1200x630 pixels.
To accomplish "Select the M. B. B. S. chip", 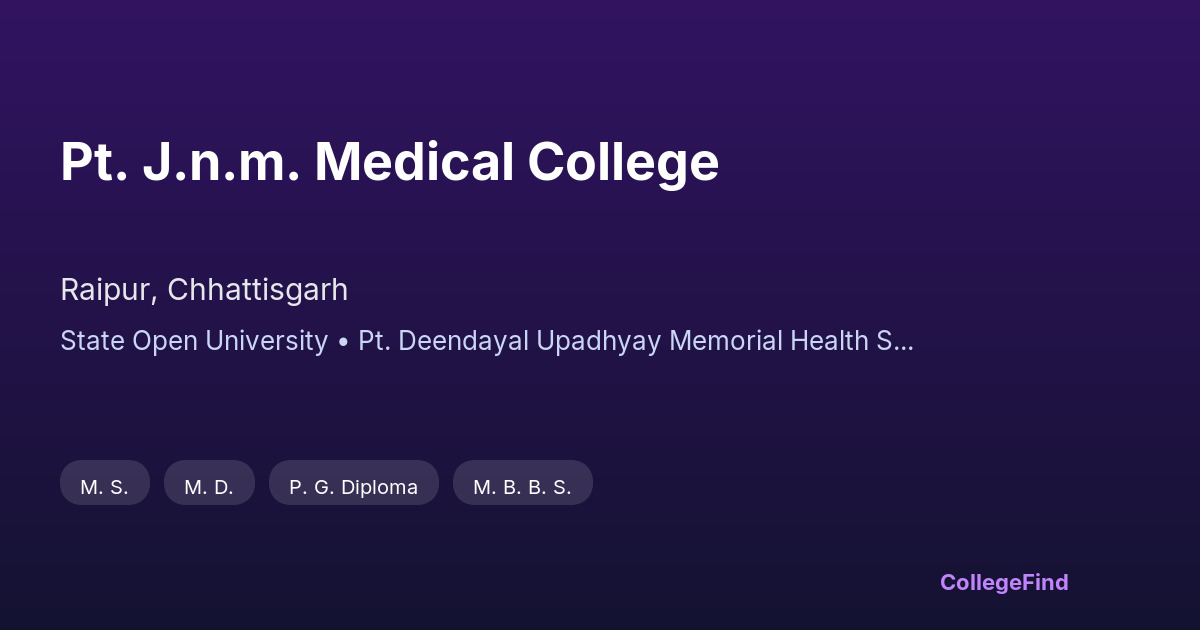I will (x=522, y=487).
